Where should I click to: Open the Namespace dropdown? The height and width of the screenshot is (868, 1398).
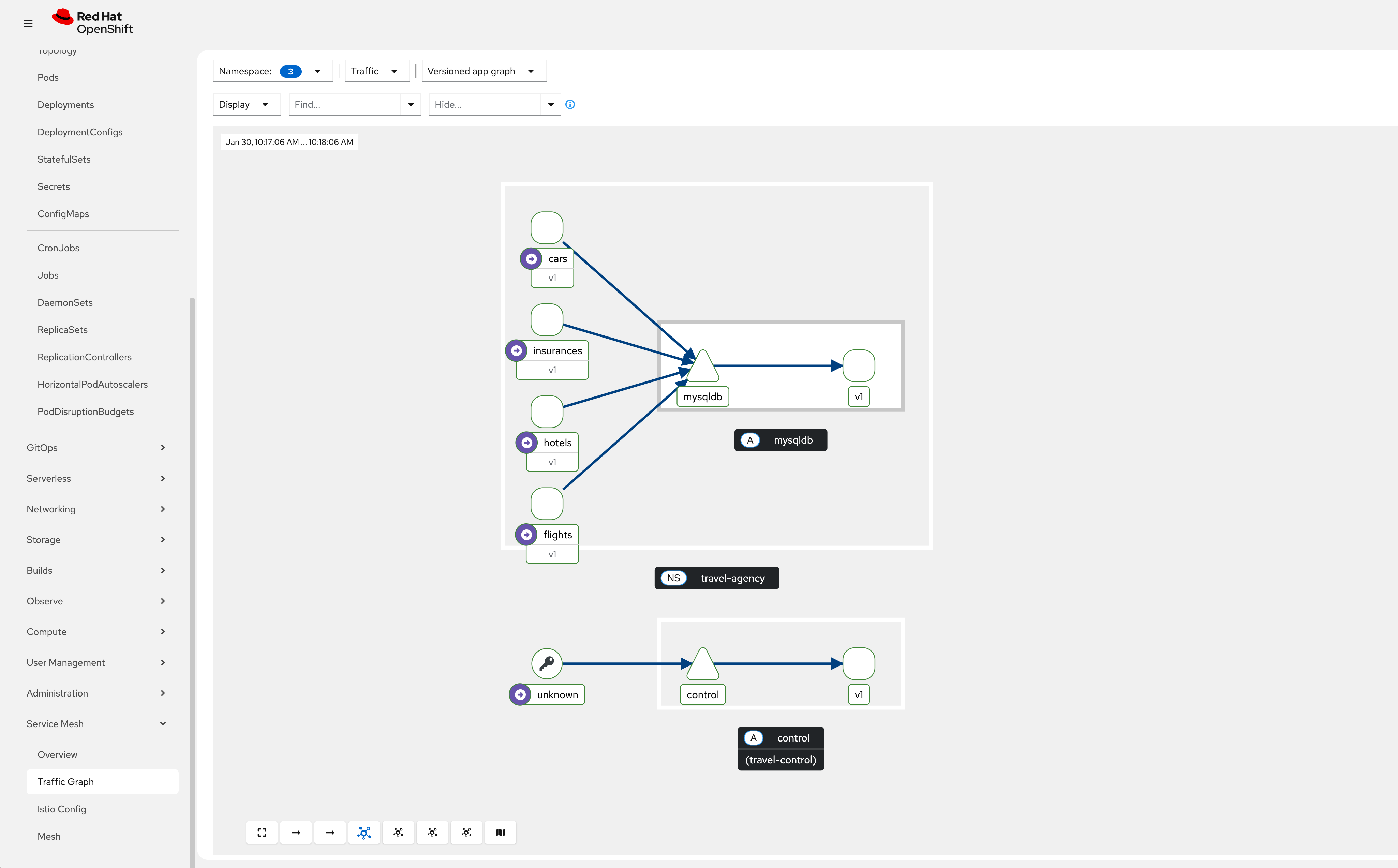(272, 71)
